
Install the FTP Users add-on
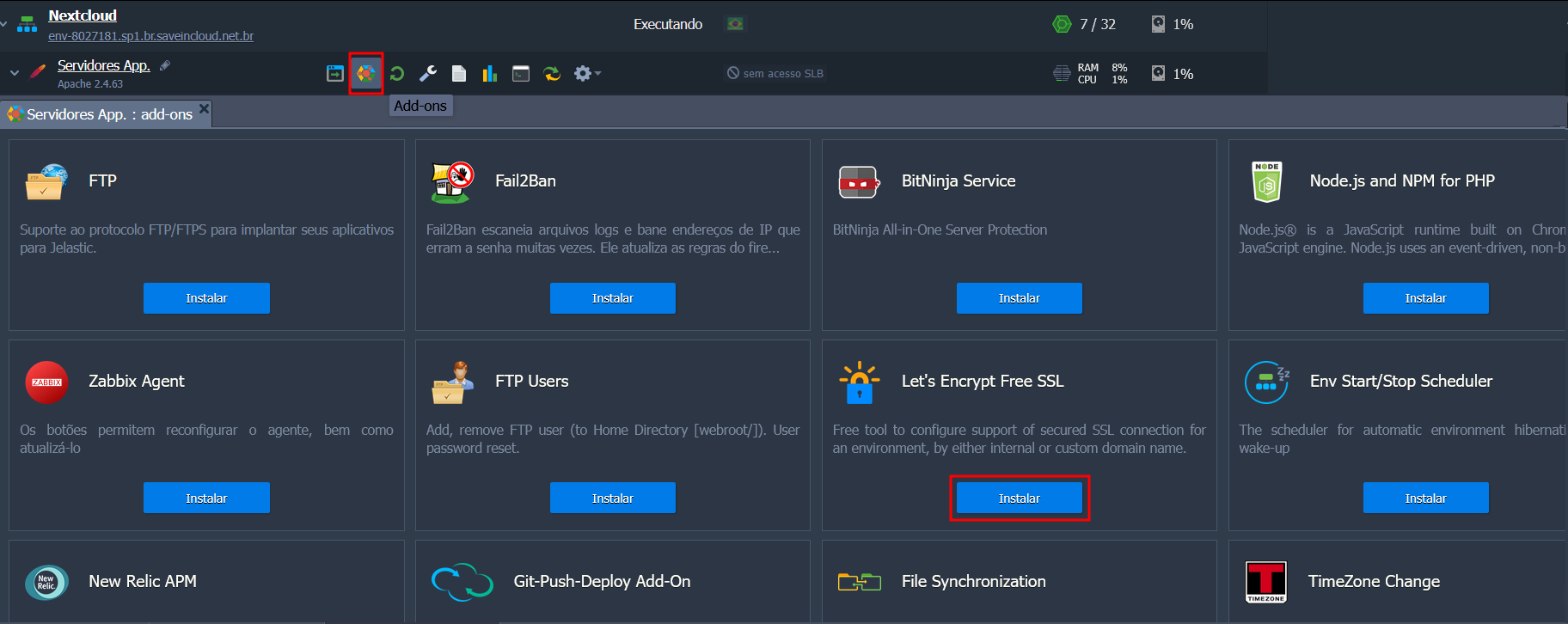pyautogui.click(x=613, y=499)
